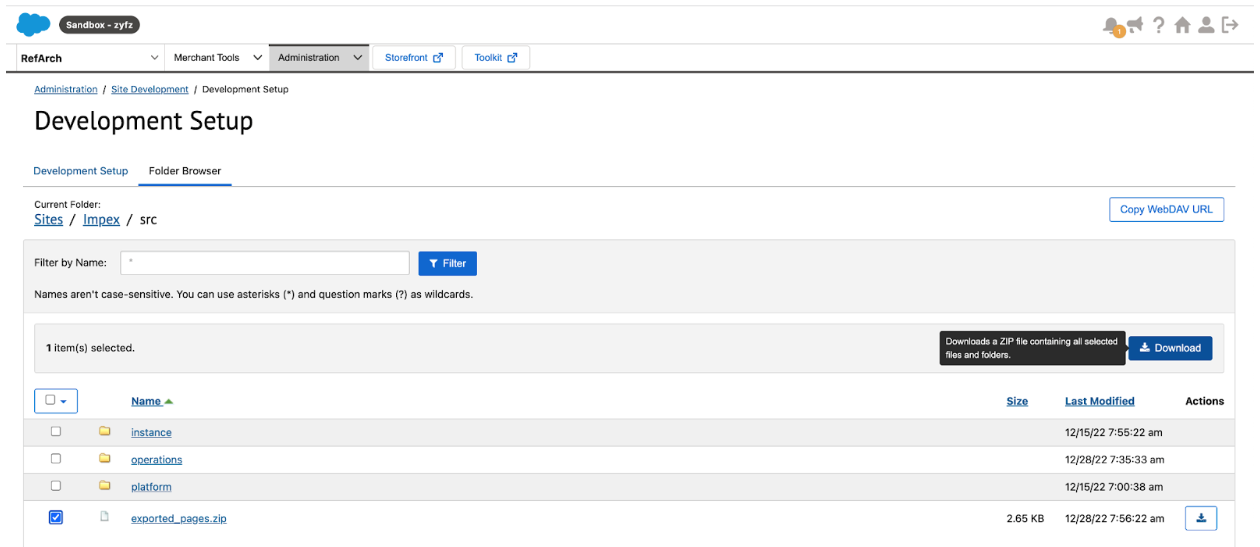The image size is (1260, 547).
Task: Click the Copy WebDAV URL button
Action: click(1166, 209)
